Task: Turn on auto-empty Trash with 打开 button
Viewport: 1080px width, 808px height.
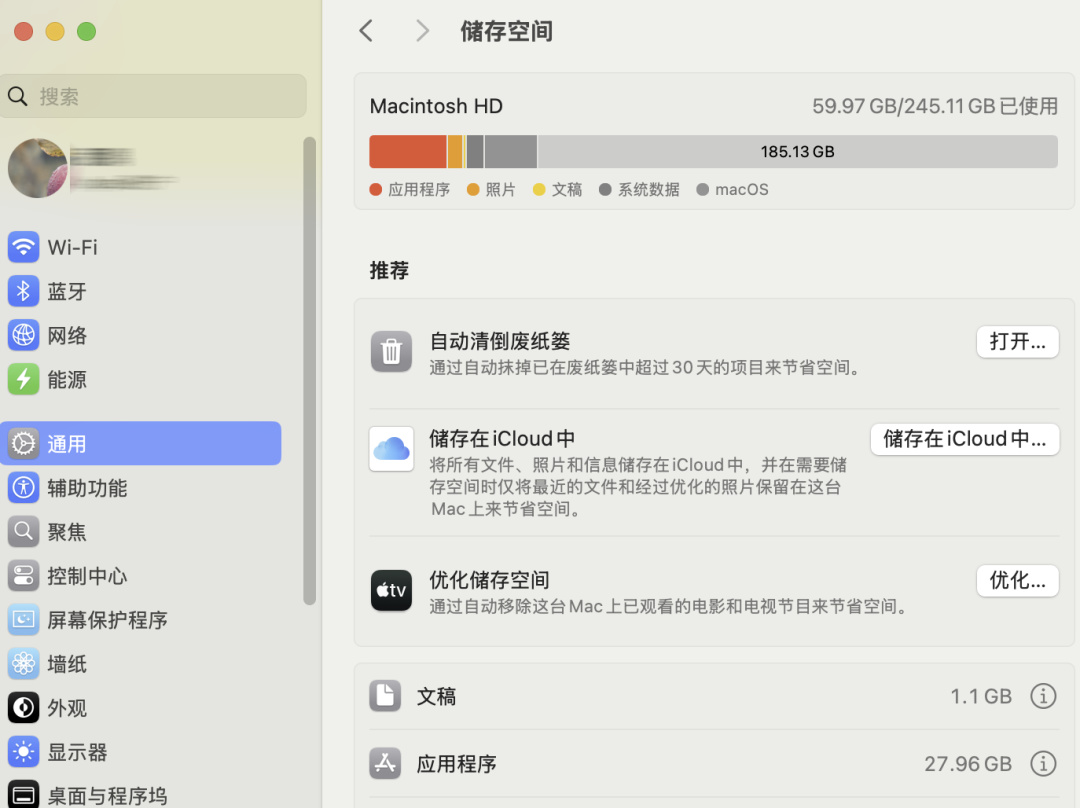Action: pyautogui.click(x=1017, y=342)
